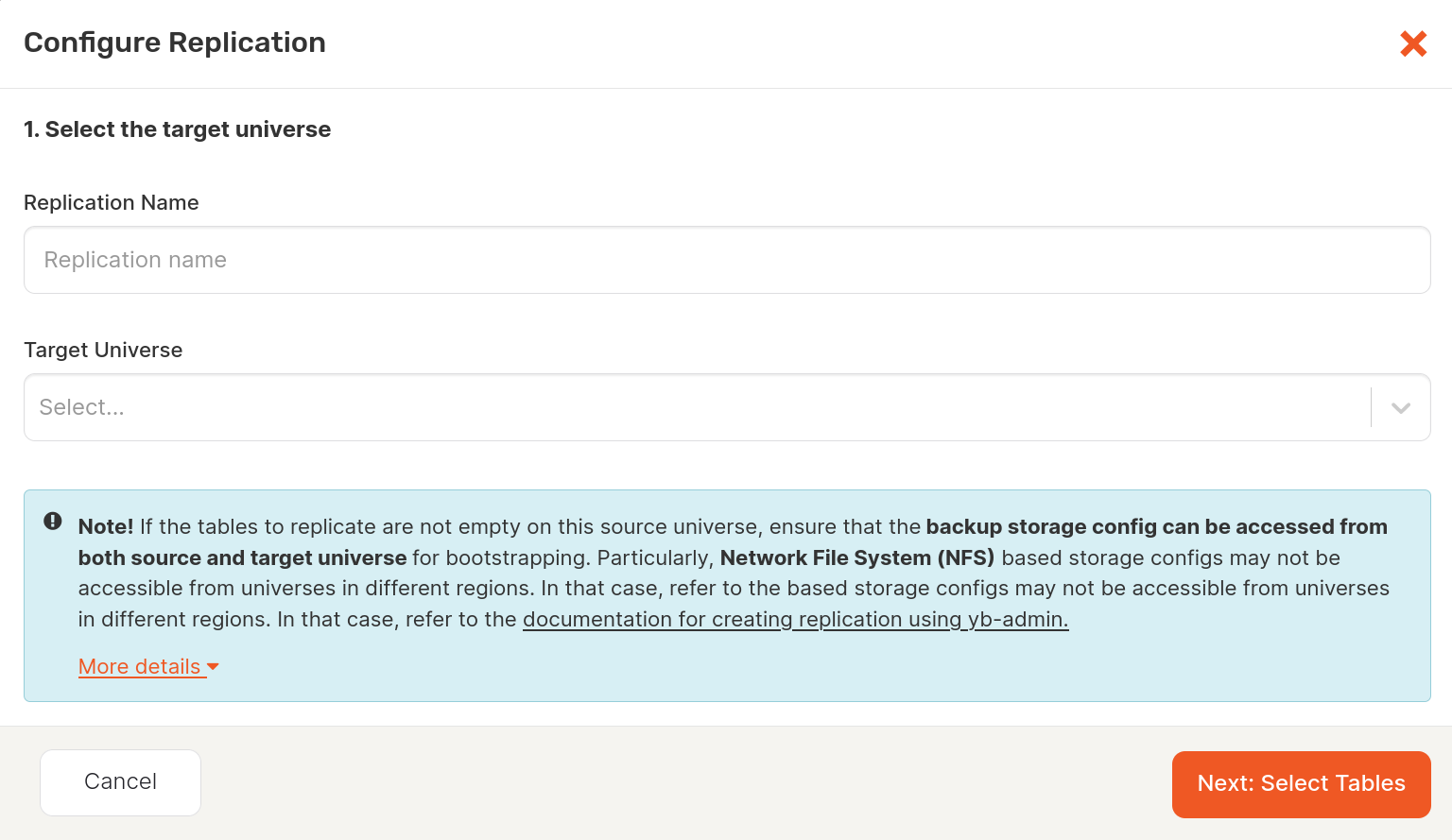Proceed to table selection with the orange button

click(1301, 783)
